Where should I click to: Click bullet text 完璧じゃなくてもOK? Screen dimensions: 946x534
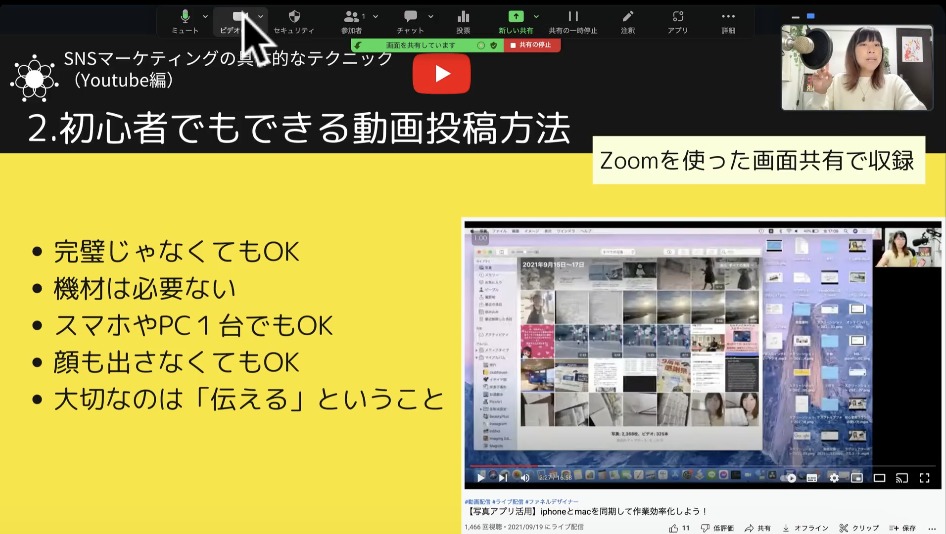click(x=176, y=252)
